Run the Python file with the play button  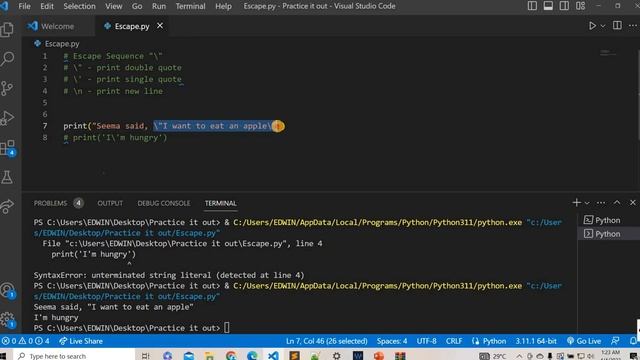point(592,26)
